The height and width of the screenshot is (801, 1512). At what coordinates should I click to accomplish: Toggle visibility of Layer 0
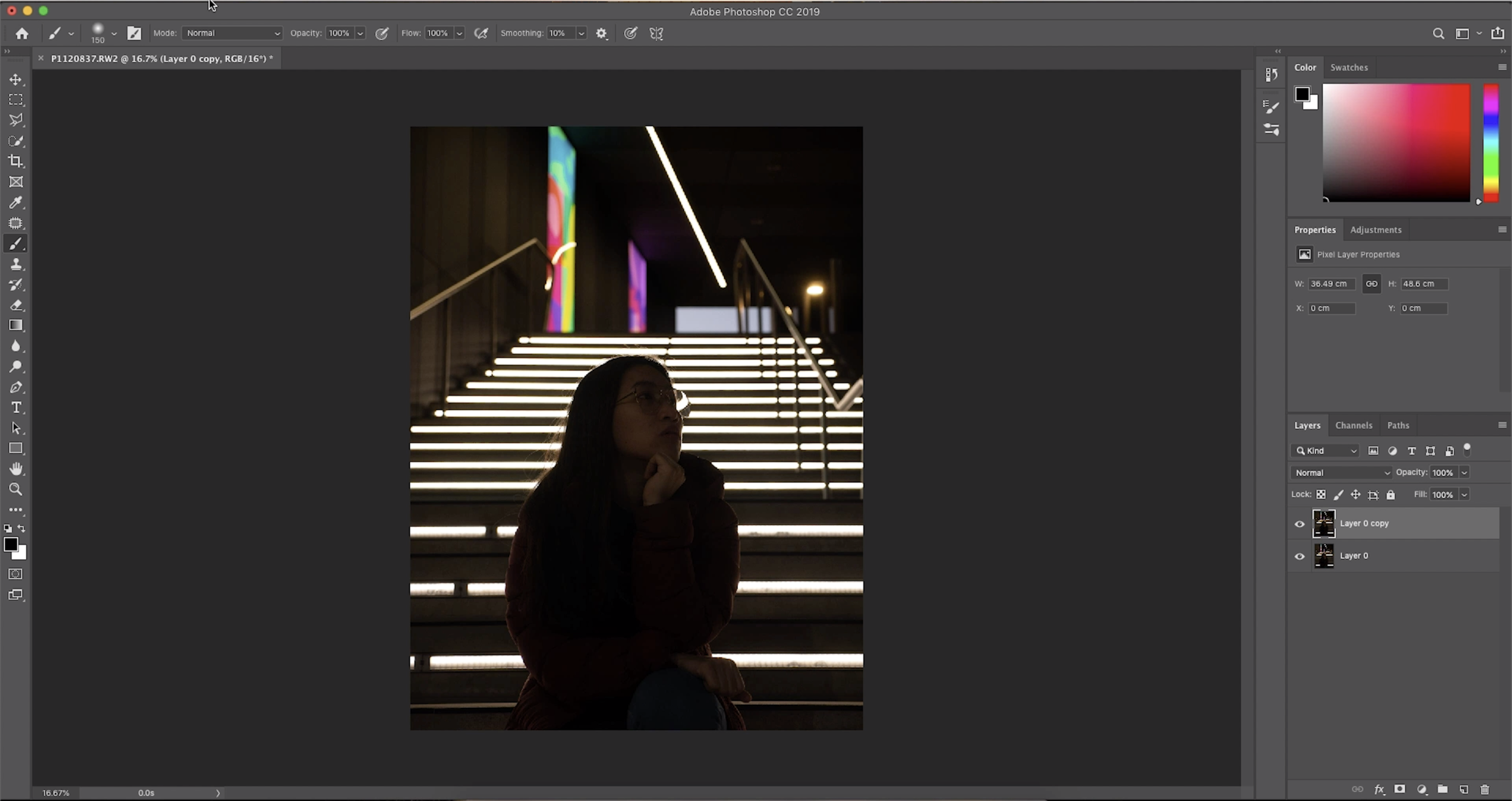[x=1299, y=556]
